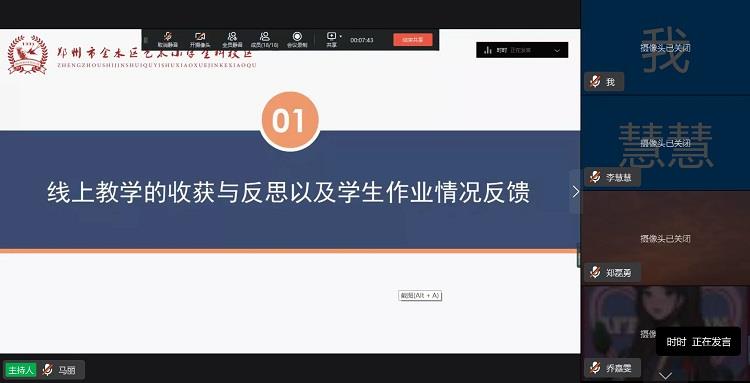Click participant name label 乔嘉雯
The image size is (750, 383).
(x=618, y=369)
